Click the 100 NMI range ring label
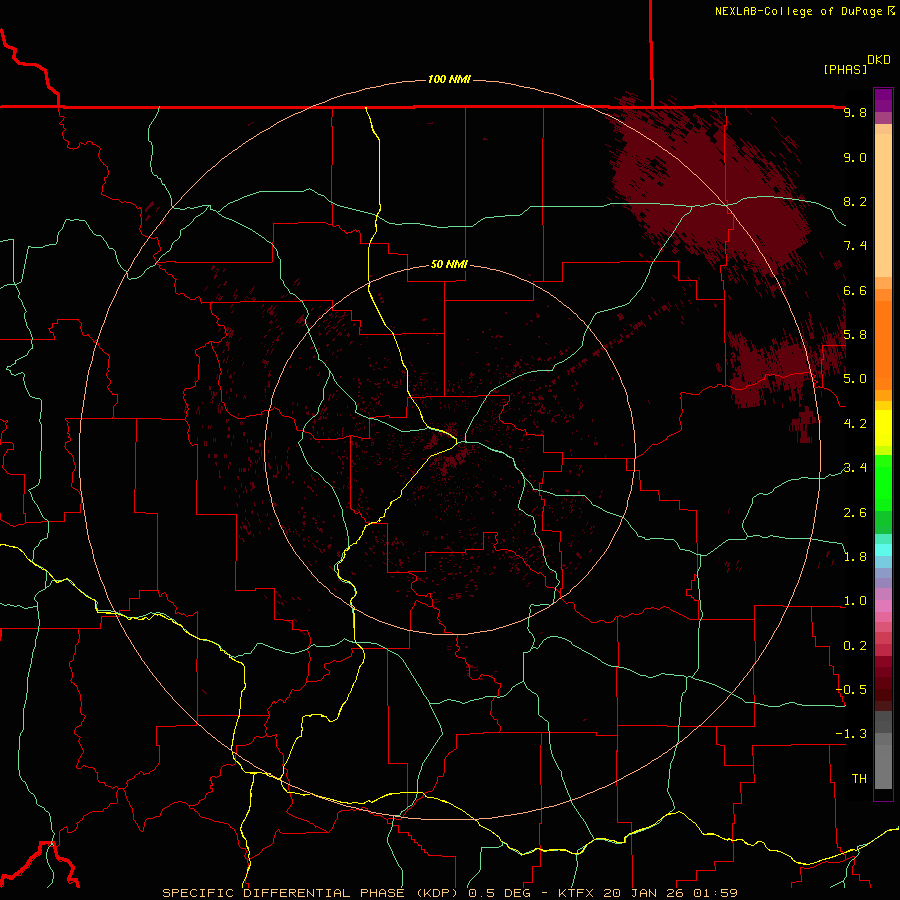This screenshot has height=900, width=900. coord(449,79)
